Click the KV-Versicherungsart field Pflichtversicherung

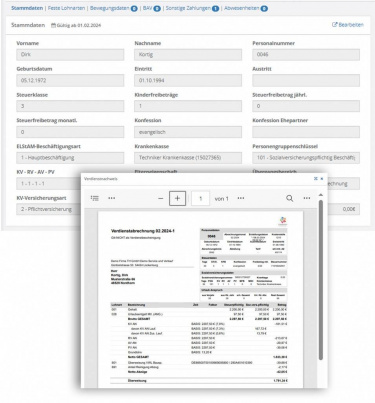pyautogui.click(x=49, y=209)
